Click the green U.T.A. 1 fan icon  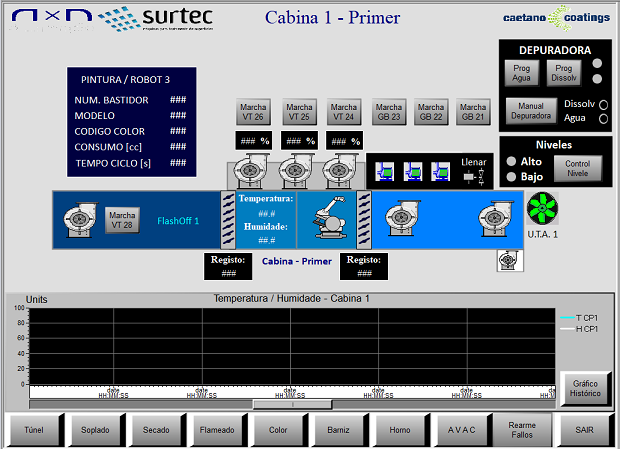[542, 210]
